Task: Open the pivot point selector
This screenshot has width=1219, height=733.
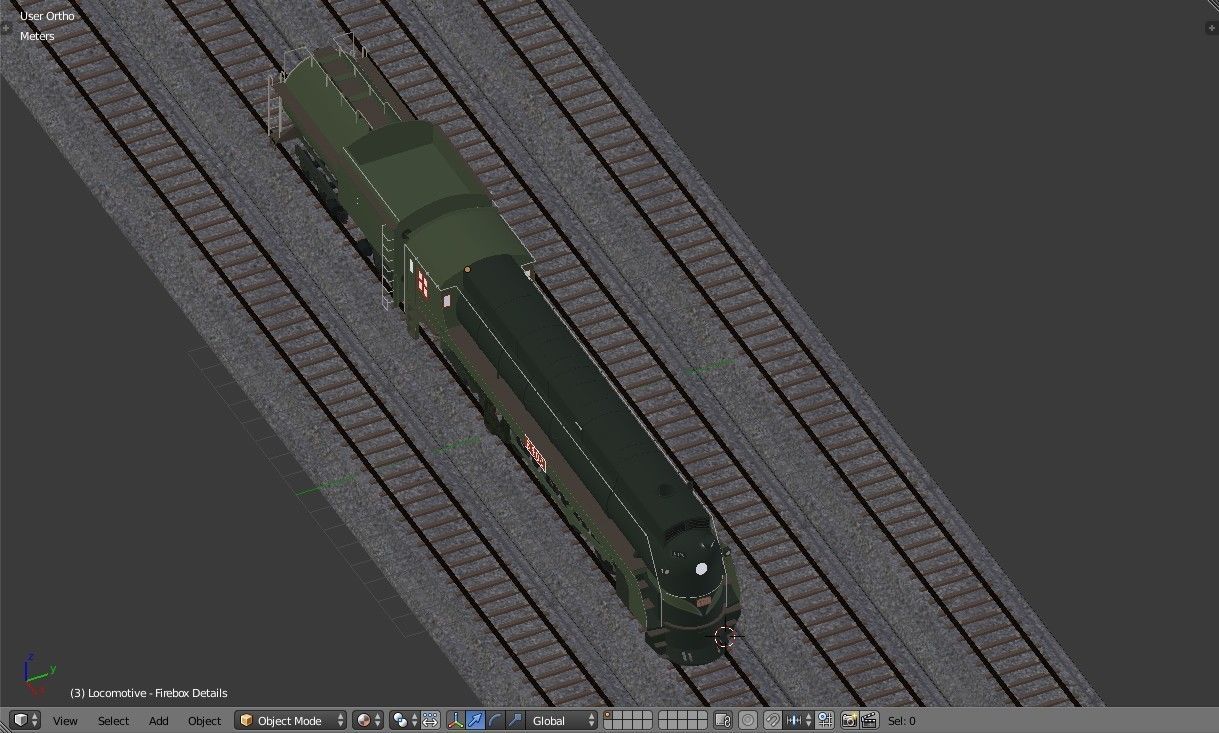Action: click(405, 720)
